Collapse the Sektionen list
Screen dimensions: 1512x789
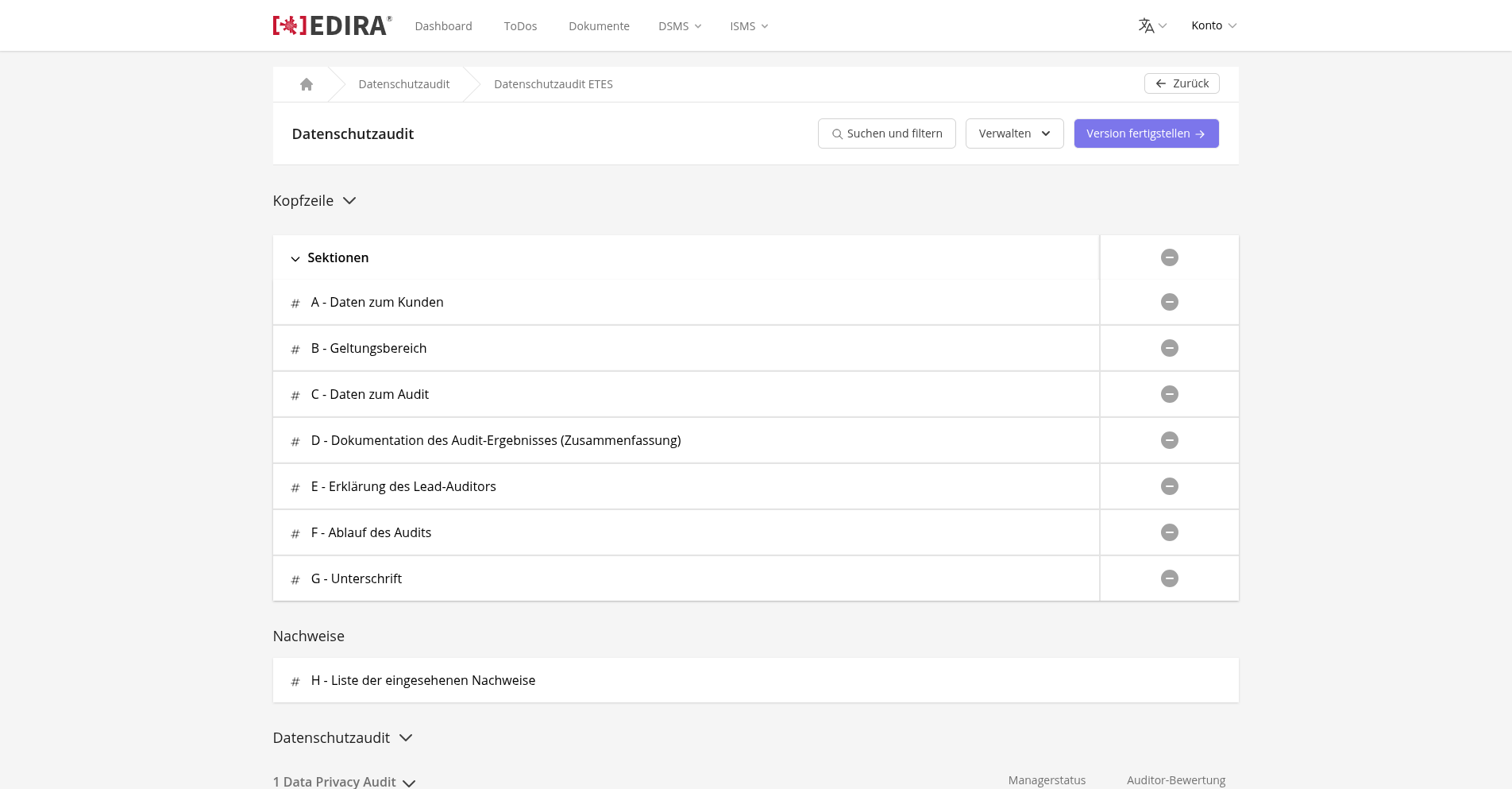click(x=295, y=258)
